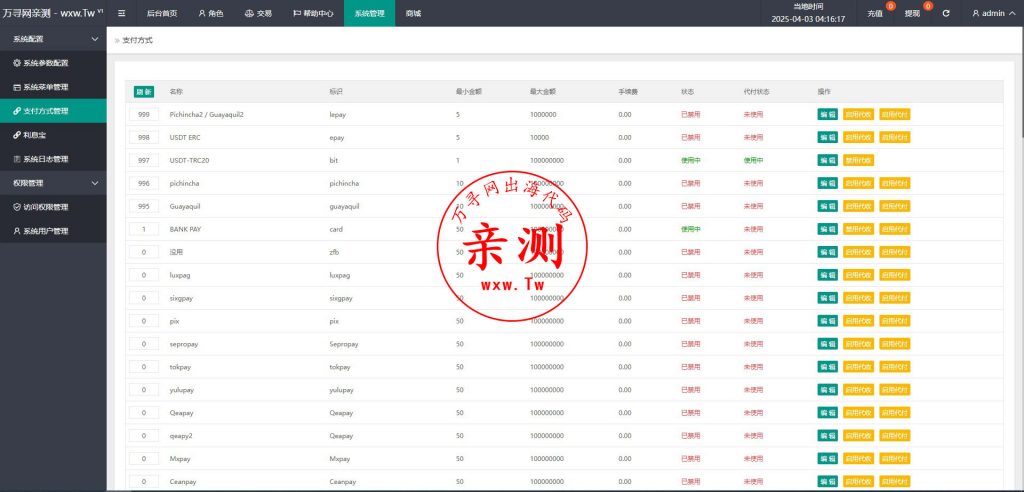Collapse the 系统配置 sidebar group
The width and height of the screenshot is (1024, 492).
[53, 39]
